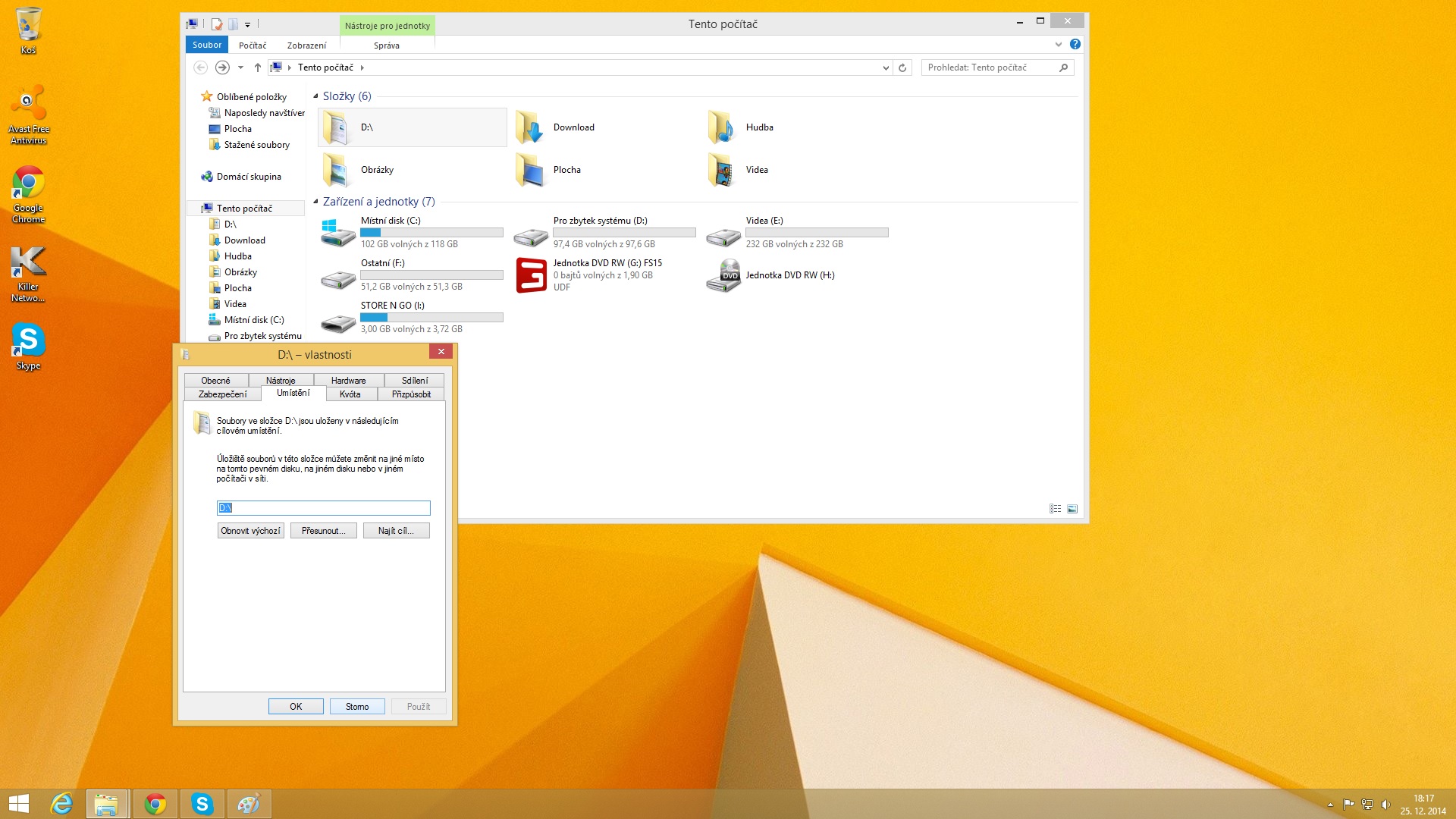
Task: Collapse the Zařízení a jednotky (7) group
Action: 315,202
